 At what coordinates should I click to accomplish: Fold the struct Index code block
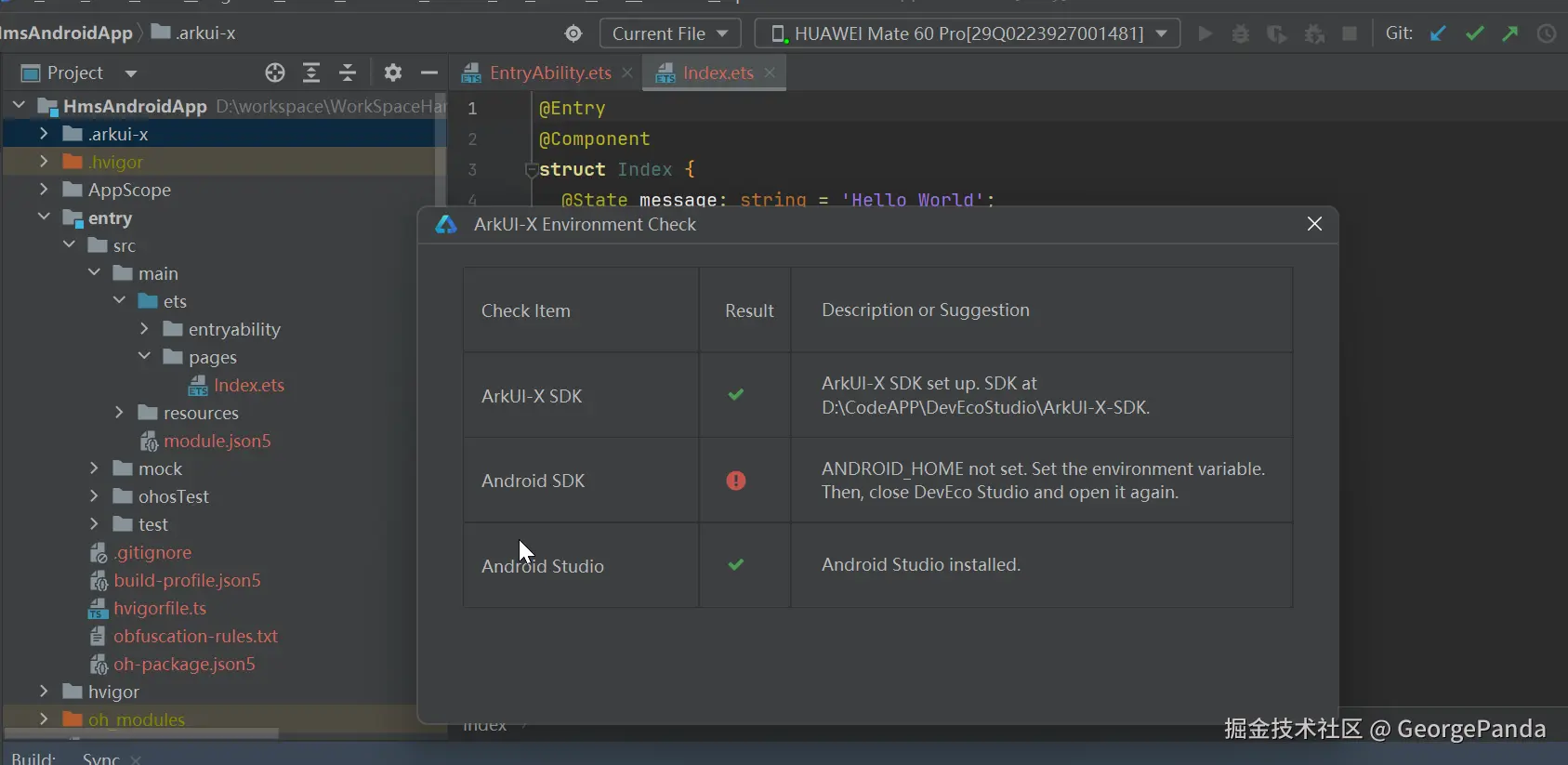[x=532, y=169]
